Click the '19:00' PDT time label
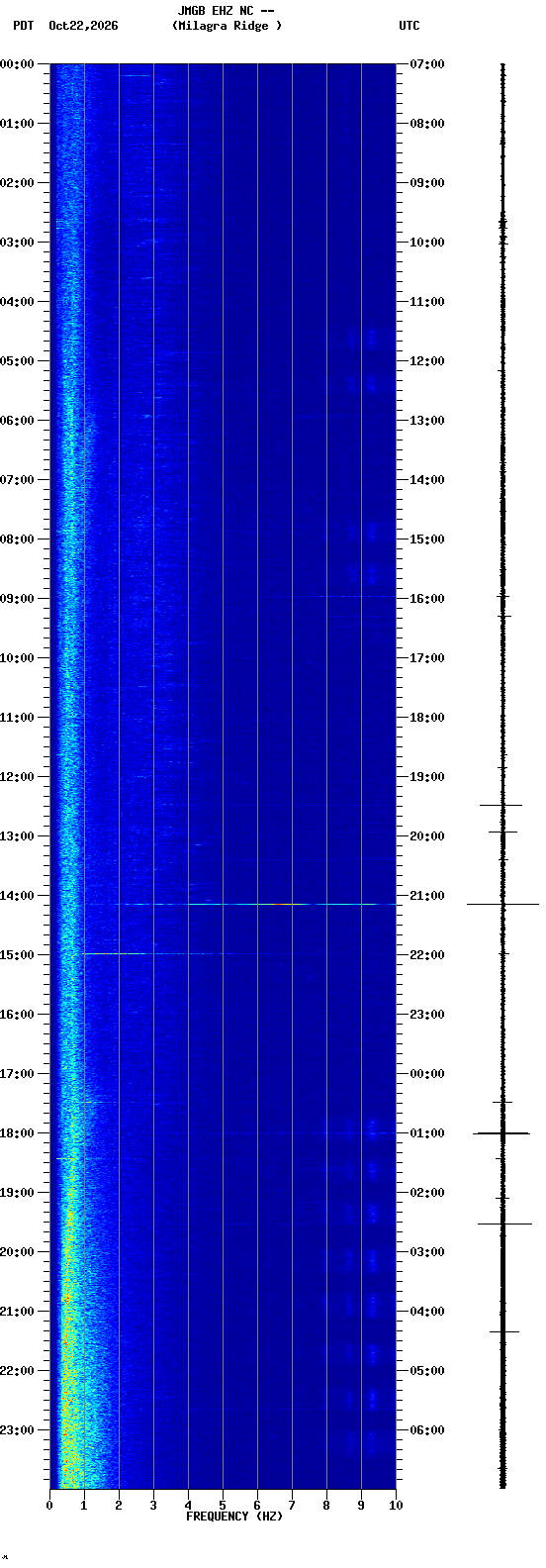Viewport: 546px width, 1568px height. [17, 1193]
